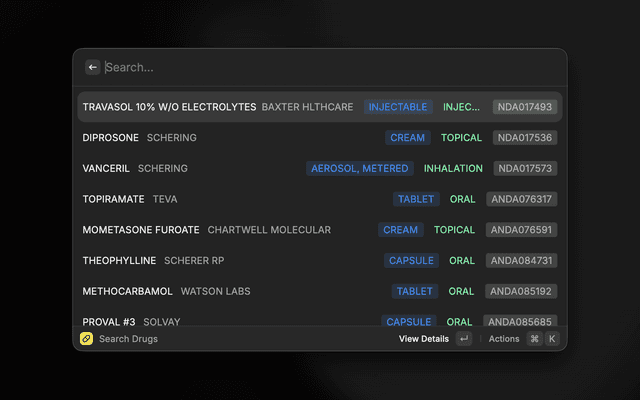Select the METHOCARBAMOL Watson Labs row
Screen dimensions: 640x400
pos(166,292)
